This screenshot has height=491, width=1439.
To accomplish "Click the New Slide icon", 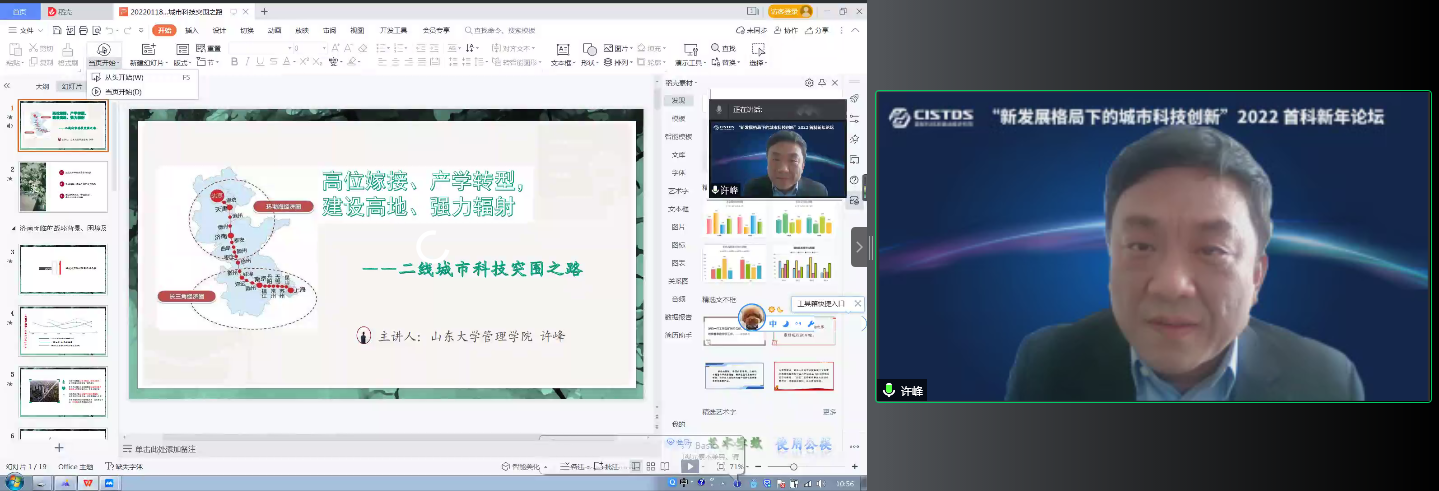I will [148, 50].
